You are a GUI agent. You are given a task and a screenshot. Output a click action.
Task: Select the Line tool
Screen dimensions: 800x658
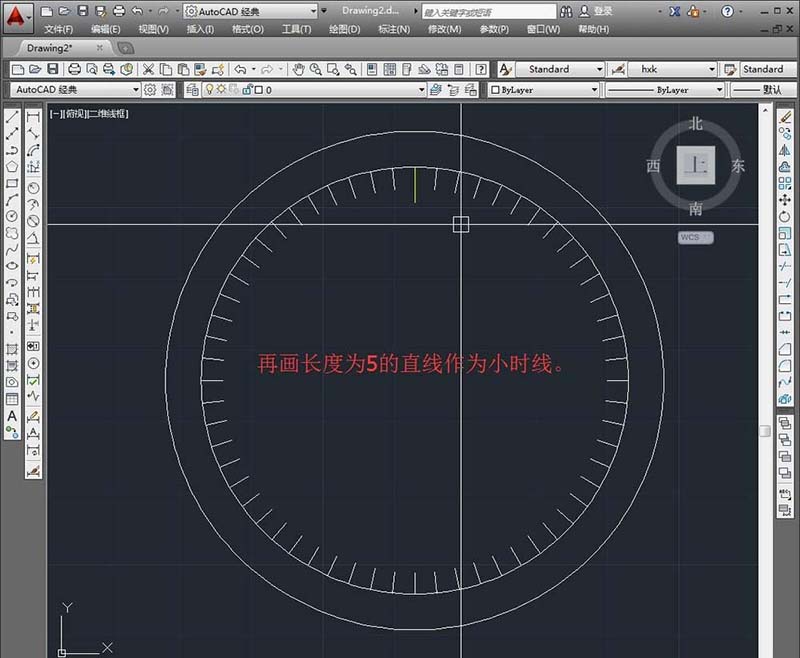(11, 116)
